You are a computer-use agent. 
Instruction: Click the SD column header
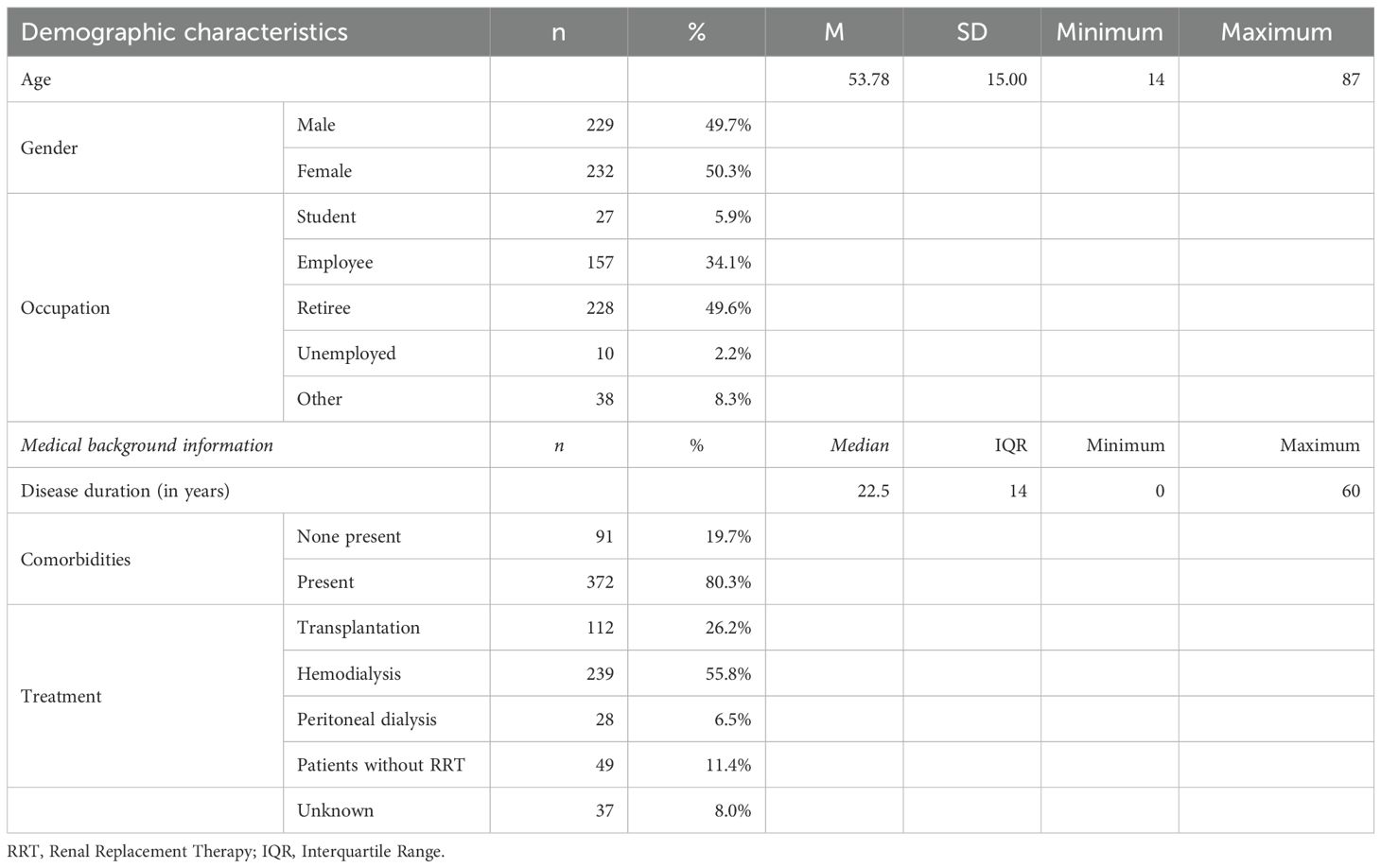[x=971, y=32]
